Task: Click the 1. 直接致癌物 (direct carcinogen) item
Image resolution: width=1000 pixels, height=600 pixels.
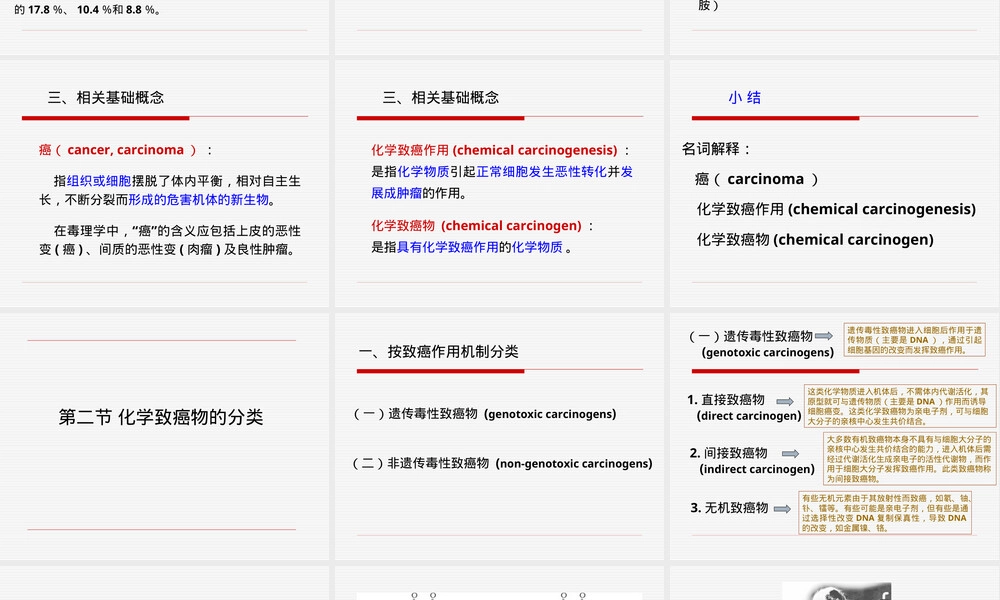Action: click(x=744, y=407)
